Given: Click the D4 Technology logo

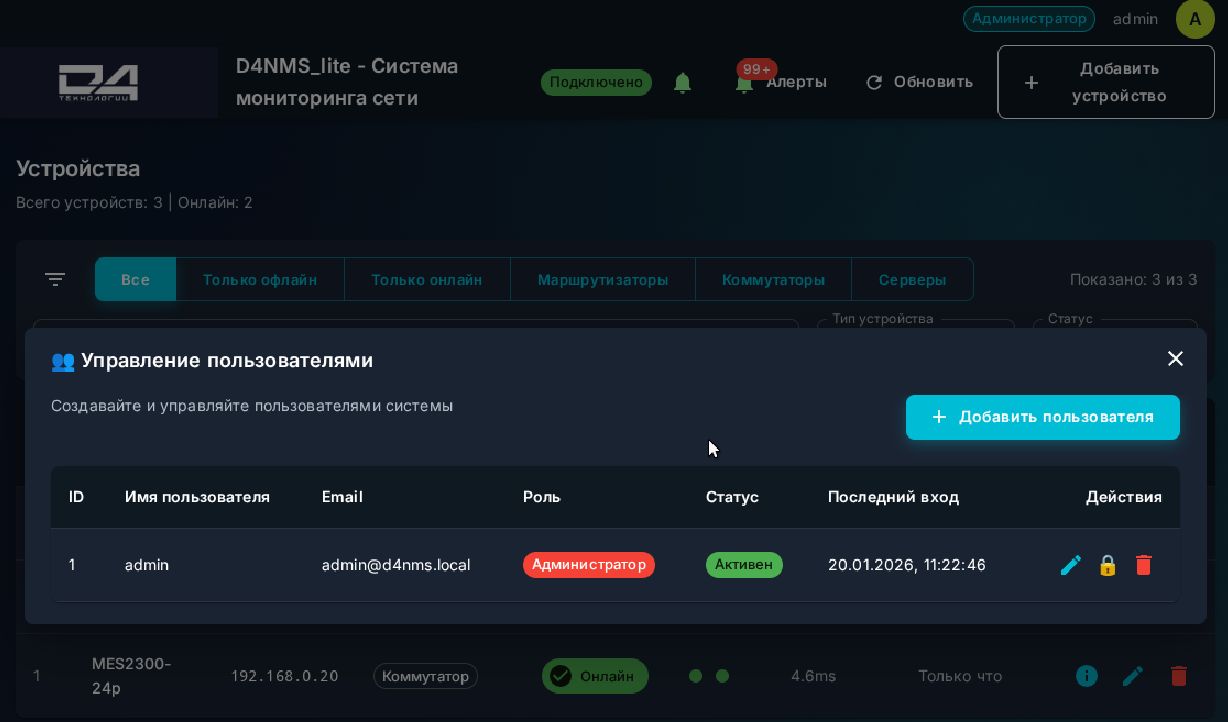Looking at the screenshot, I should click(x=98, y=82).
